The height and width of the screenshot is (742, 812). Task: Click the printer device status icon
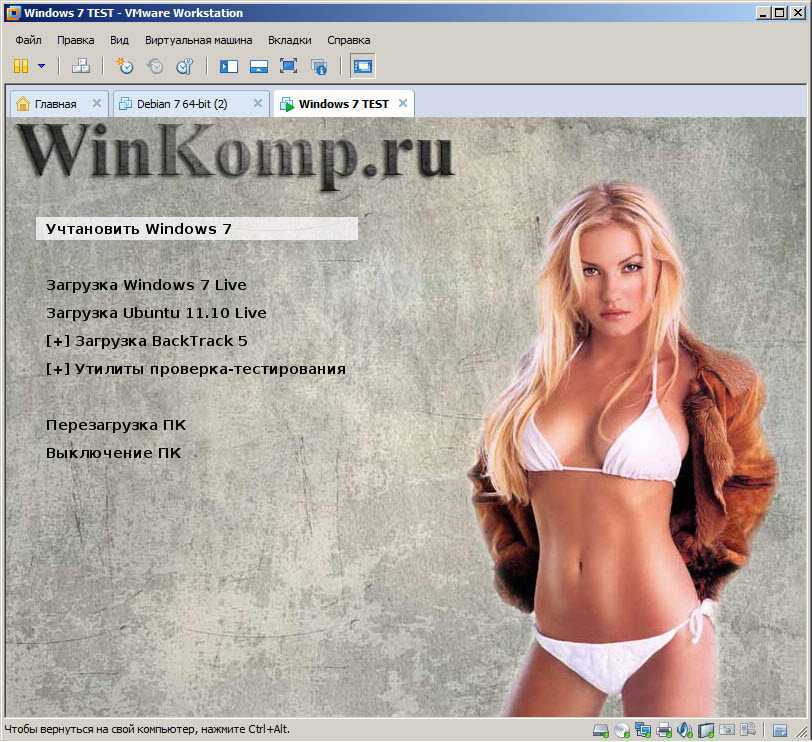point(664,730)
